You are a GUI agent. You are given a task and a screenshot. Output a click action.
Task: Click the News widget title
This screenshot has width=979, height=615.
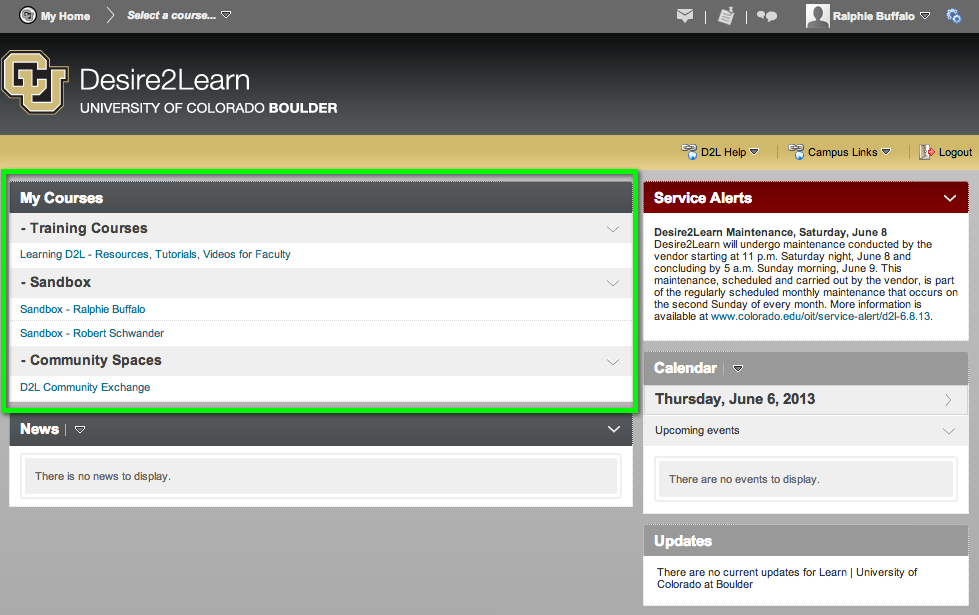coord(39,430)
